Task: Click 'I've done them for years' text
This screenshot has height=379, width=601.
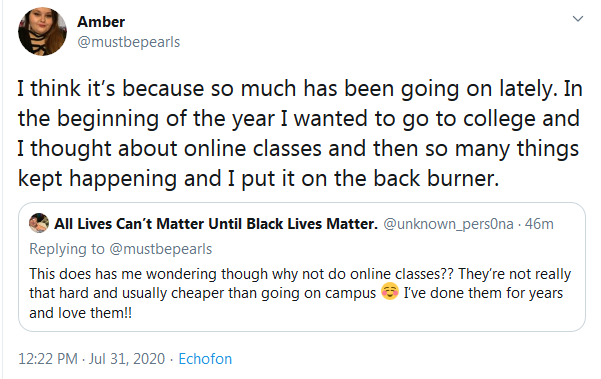Action: 483,293
